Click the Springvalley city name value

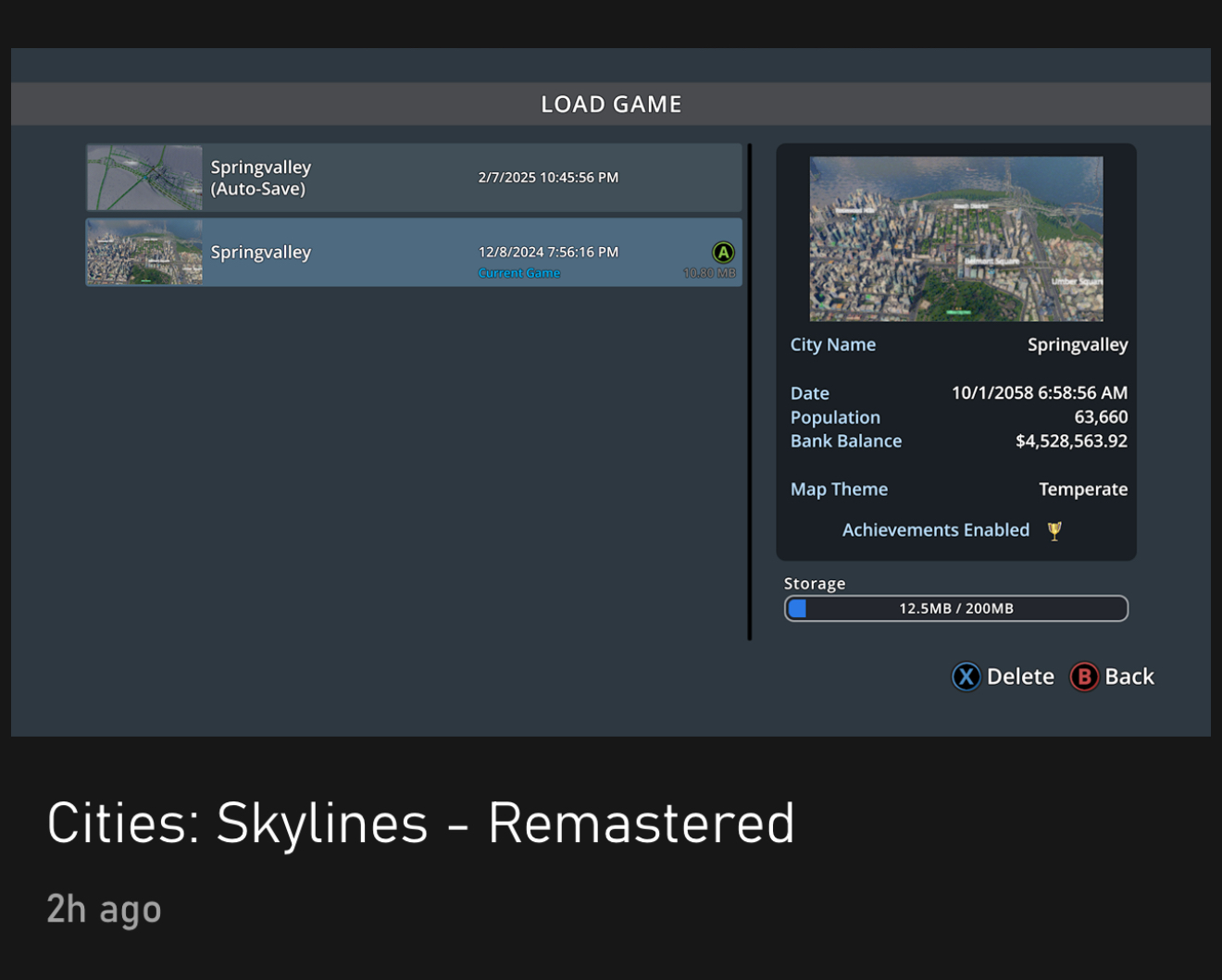coord(1078,344)
